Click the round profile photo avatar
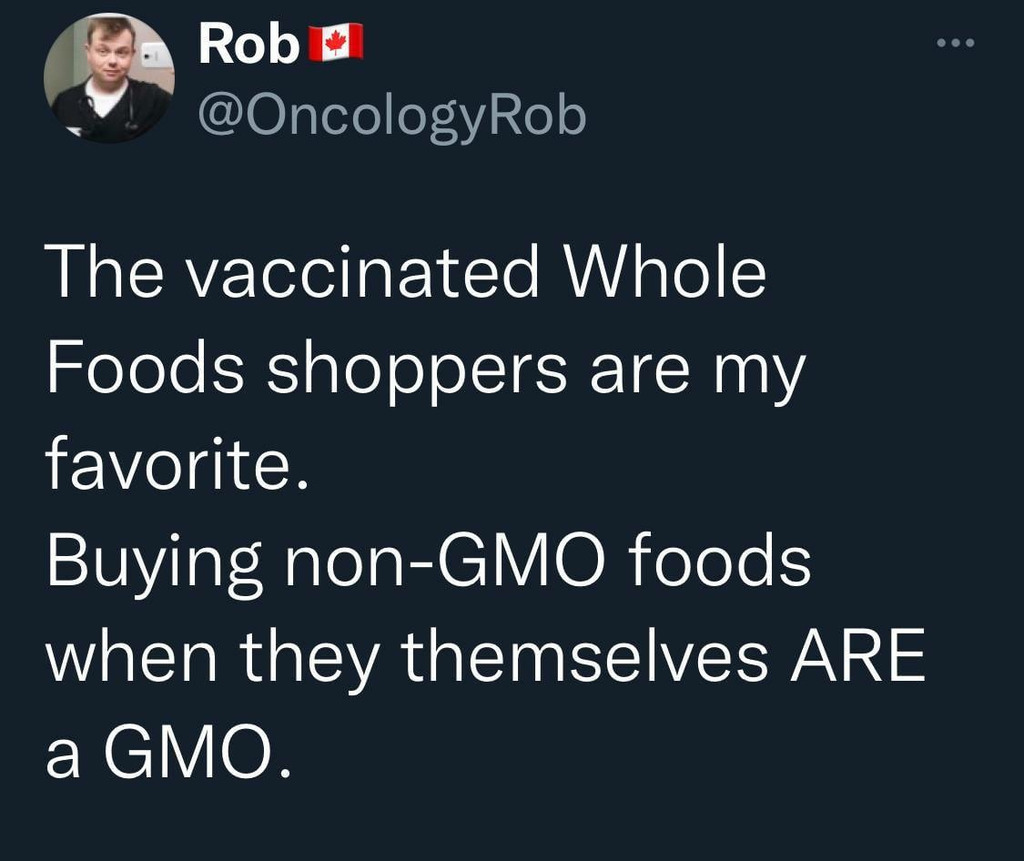The width and height of the screenshot is (1024, 861). click(x=109, y=77)
